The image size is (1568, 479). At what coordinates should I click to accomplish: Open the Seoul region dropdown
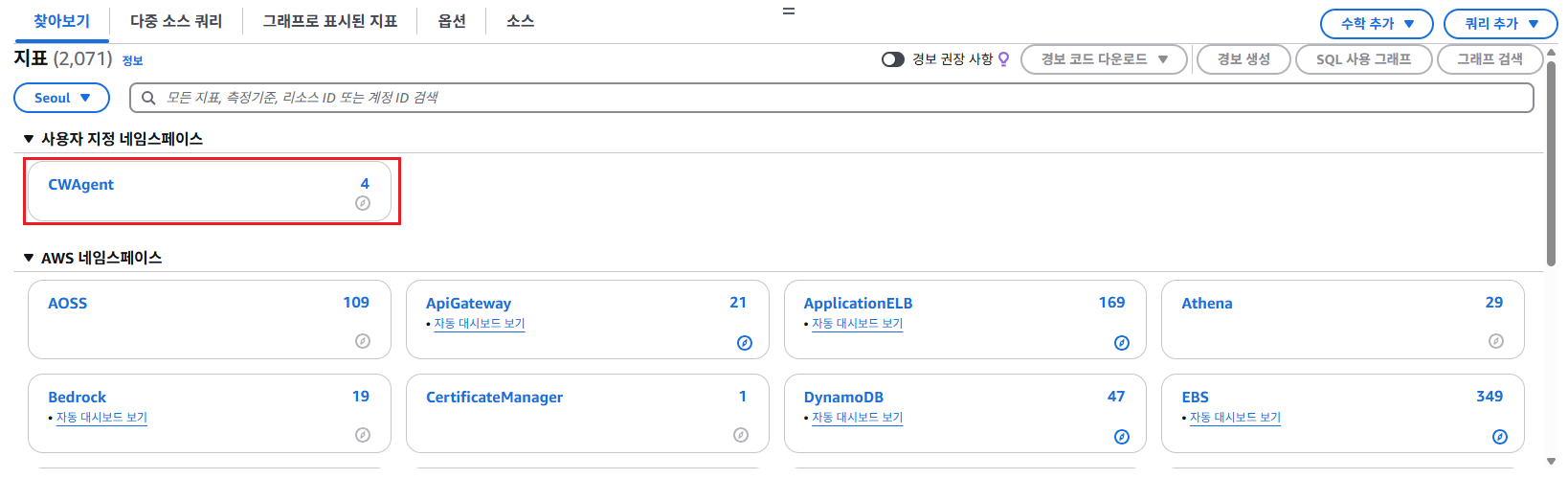62,98
